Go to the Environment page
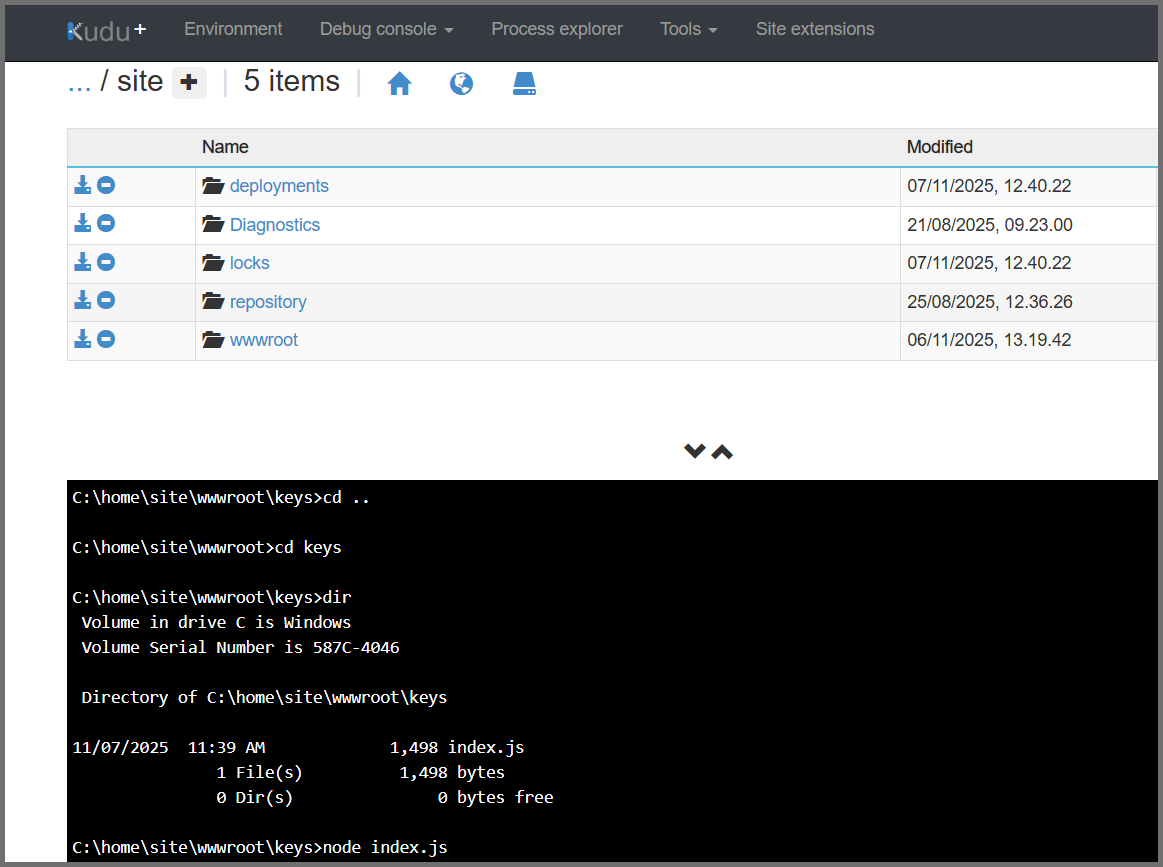 [233, 29]
